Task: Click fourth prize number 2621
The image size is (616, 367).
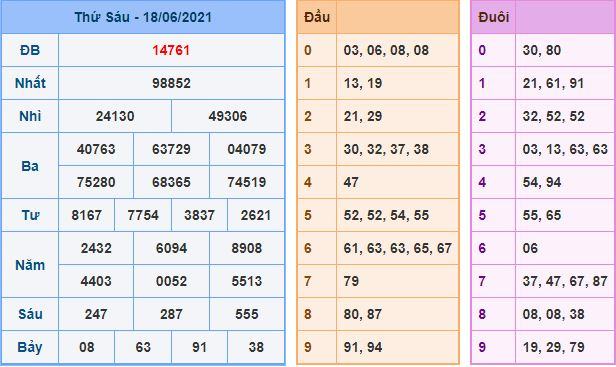Action: [256, 215]
